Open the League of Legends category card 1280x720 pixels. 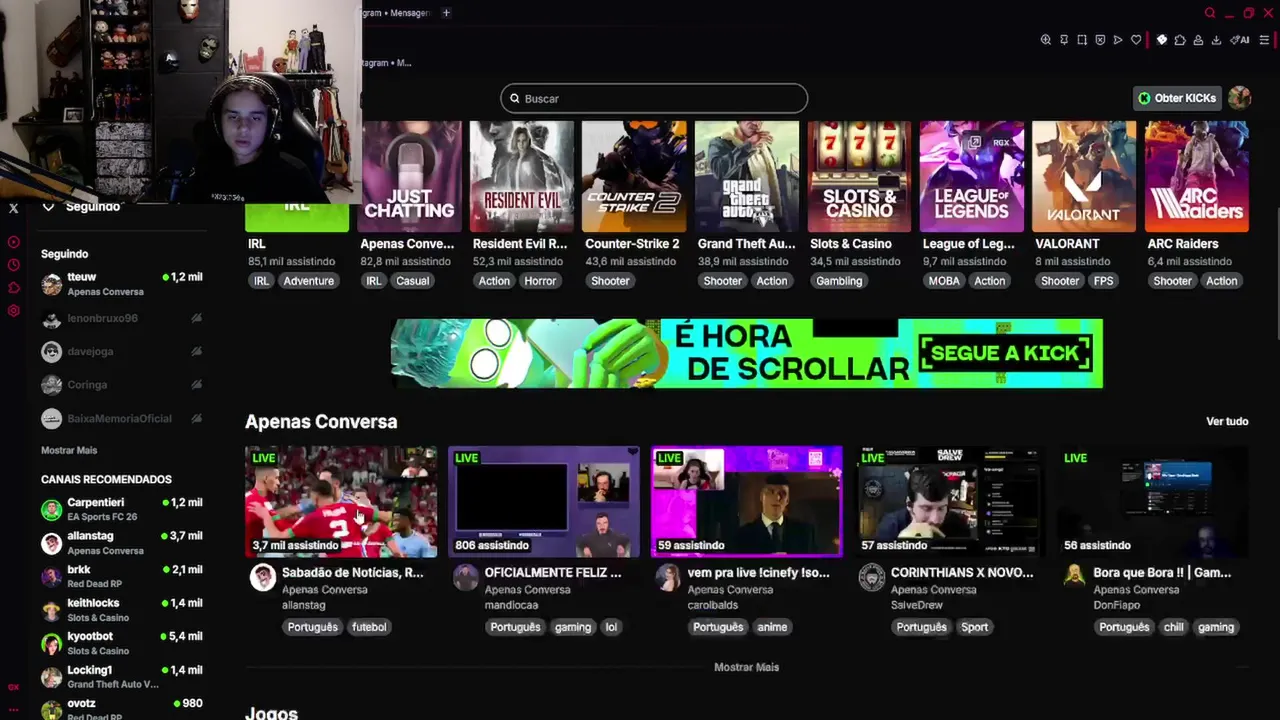pyautogui.click(x=972, y=177)
